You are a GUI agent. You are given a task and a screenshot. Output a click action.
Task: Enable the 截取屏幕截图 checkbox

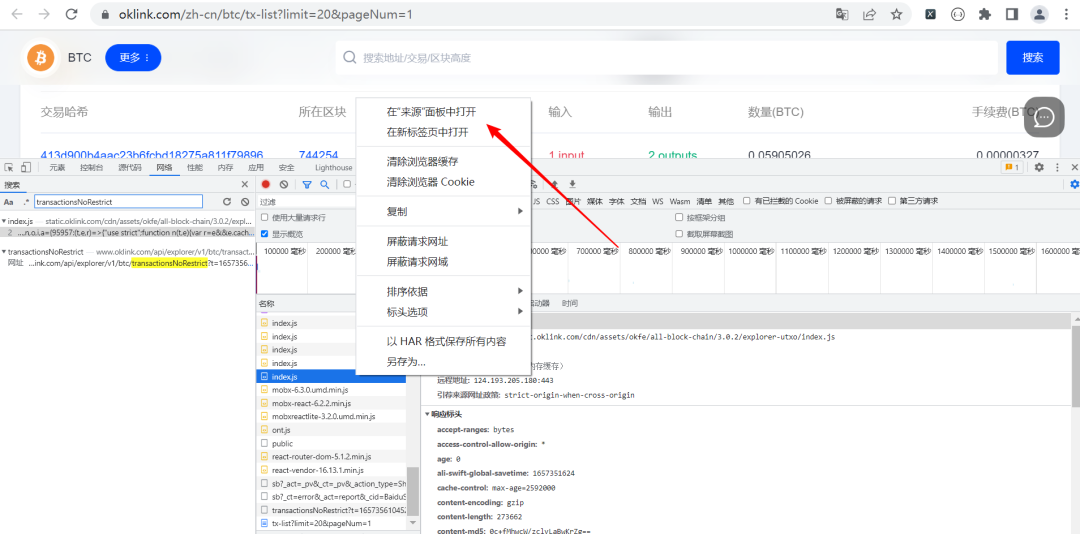tap(680, 234)
